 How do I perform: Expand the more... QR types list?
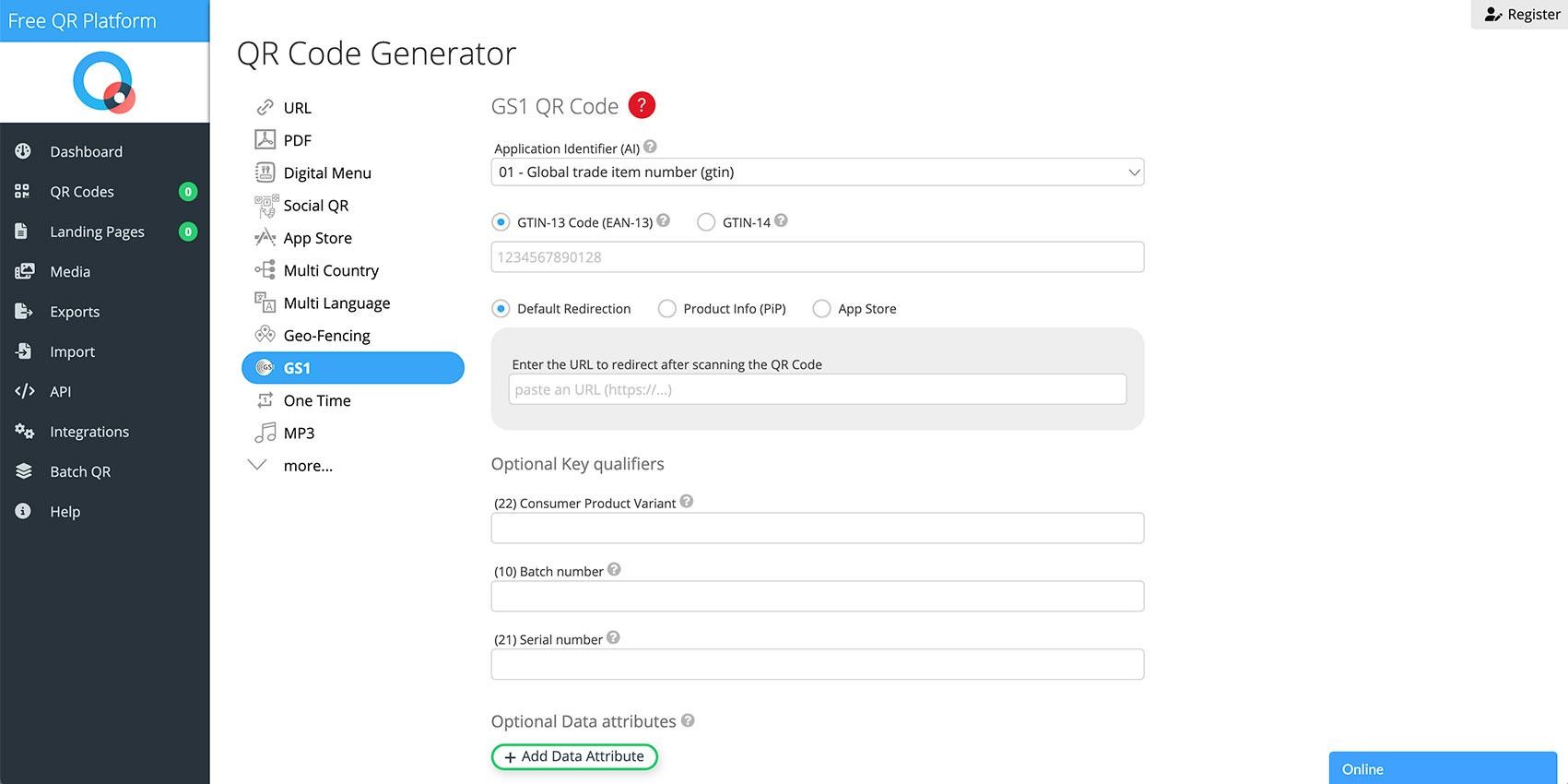tap(307, 466)
